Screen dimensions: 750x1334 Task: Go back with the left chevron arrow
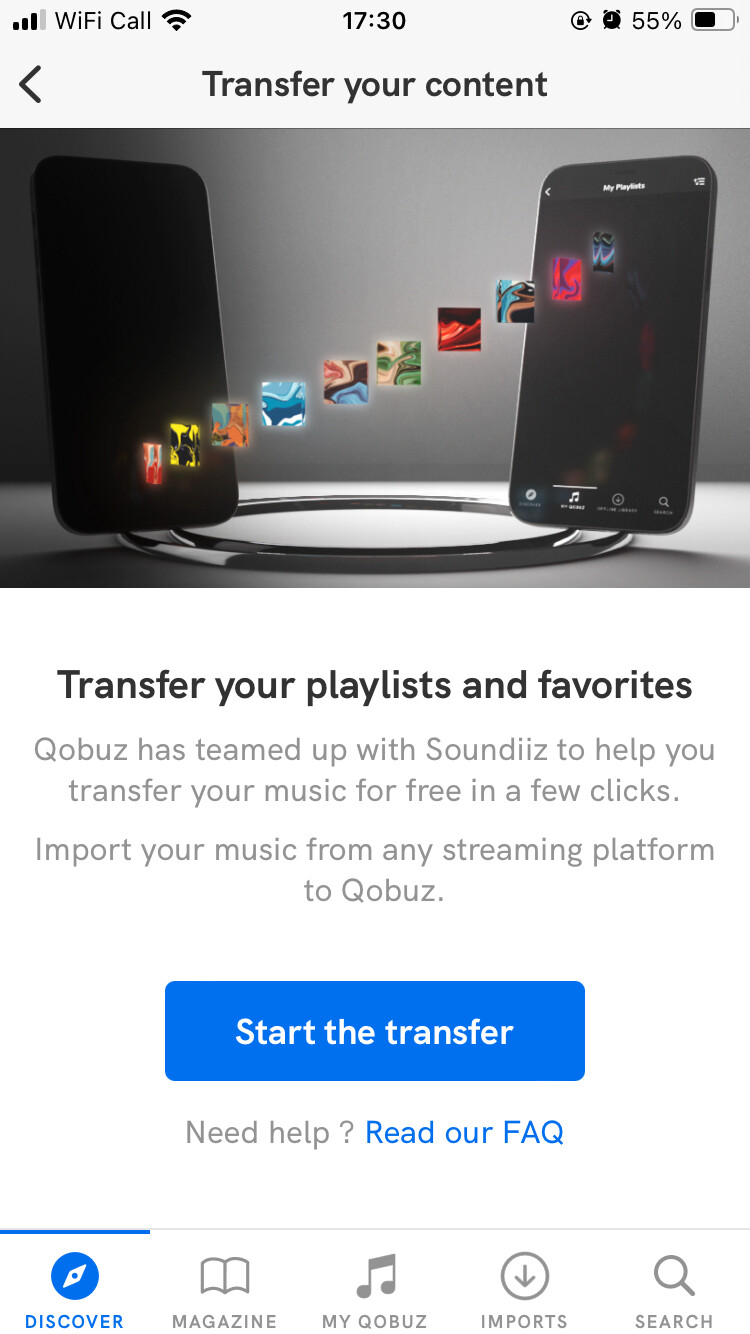31,85
